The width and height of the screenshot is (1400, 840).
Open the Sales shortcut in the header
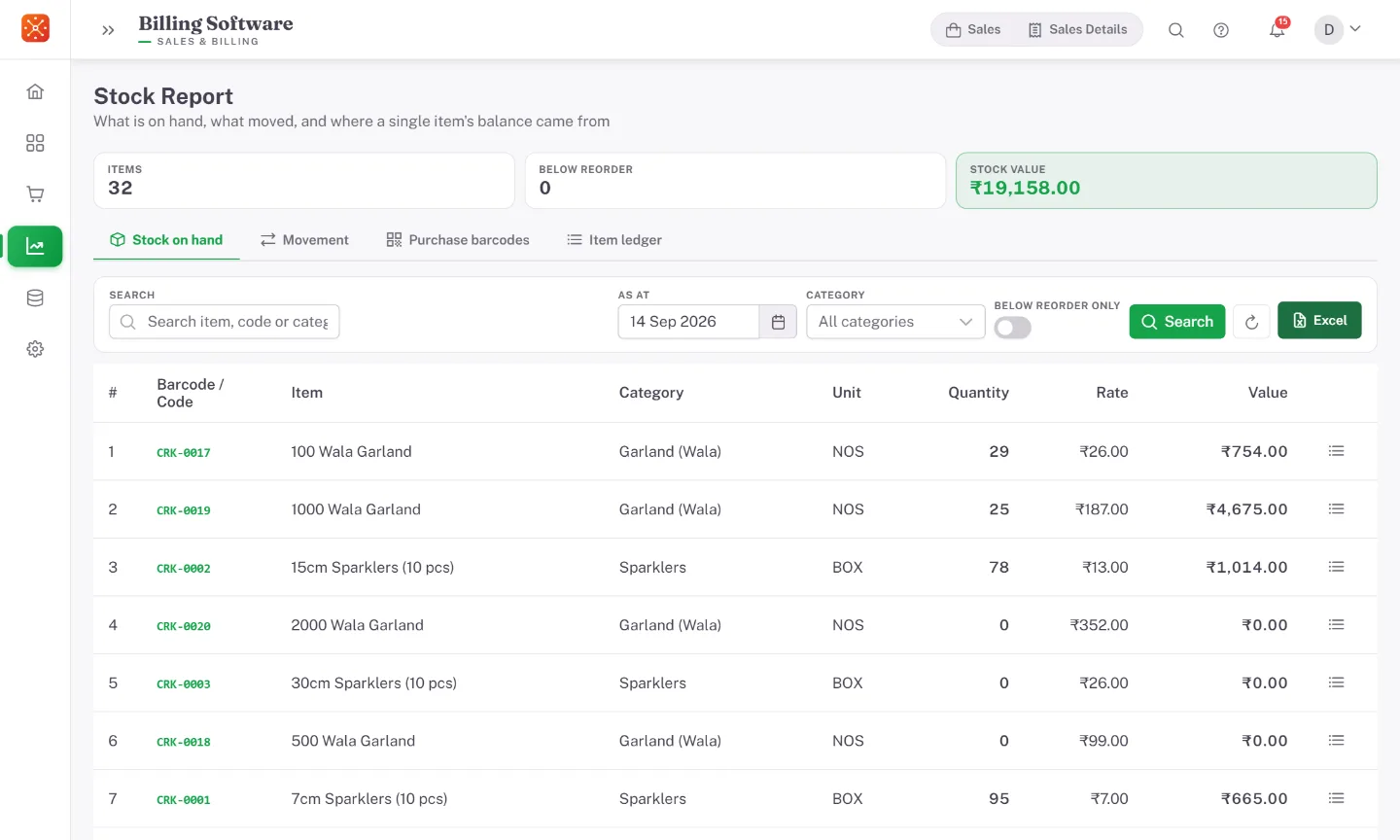(973, 29)
